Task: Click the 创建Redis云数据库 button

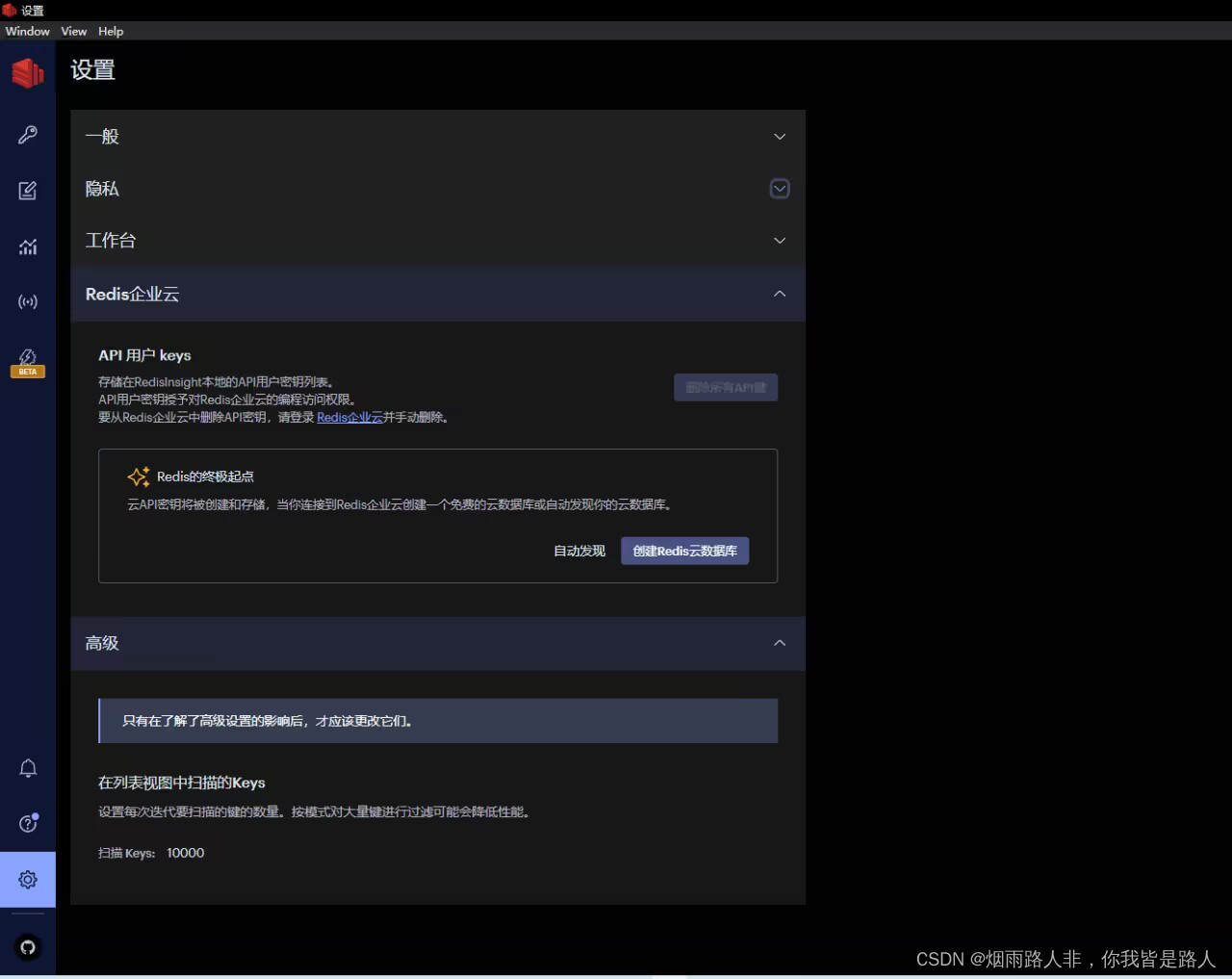Action: point(684,551)
